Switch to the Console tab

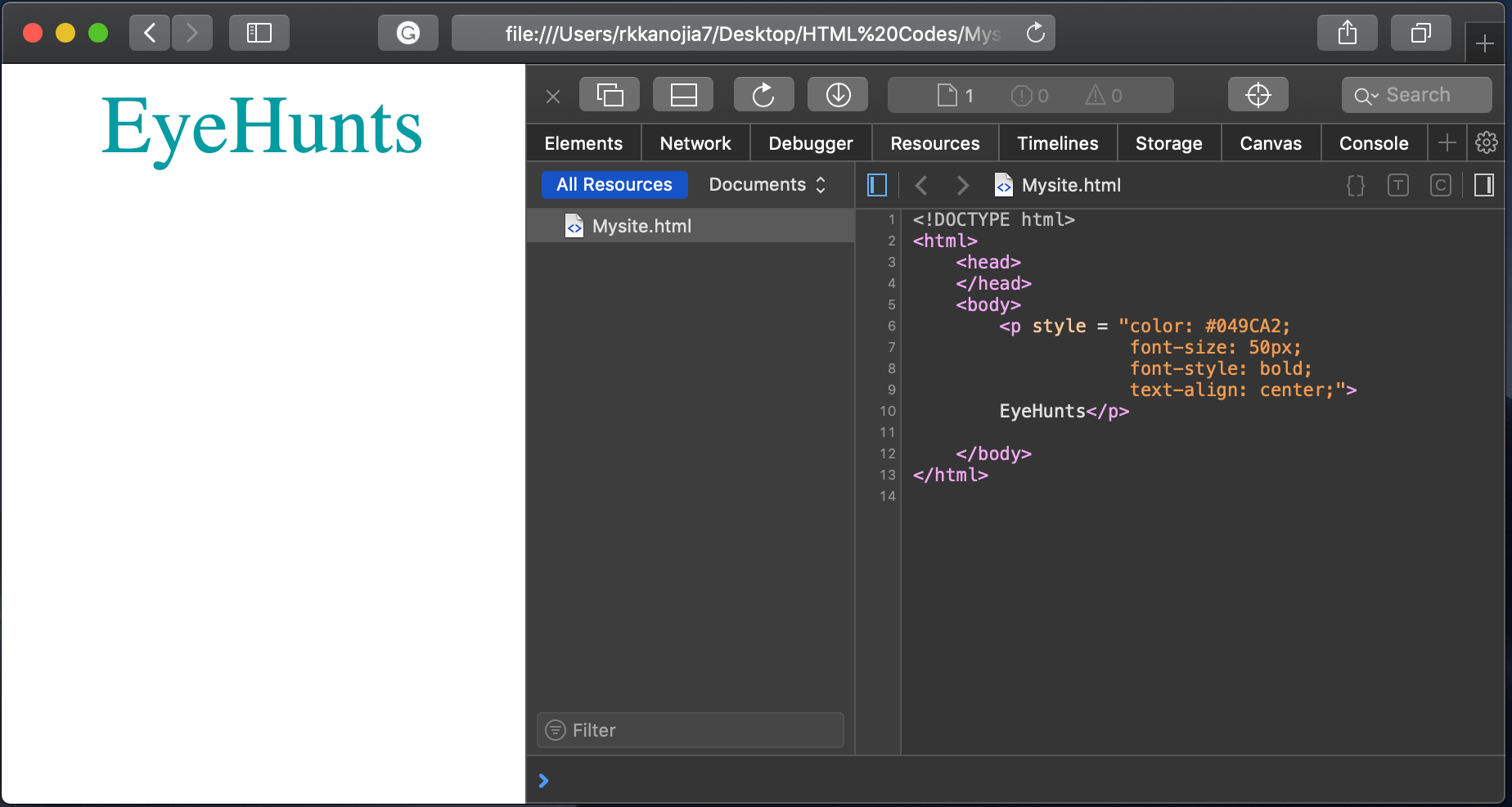1374,142
